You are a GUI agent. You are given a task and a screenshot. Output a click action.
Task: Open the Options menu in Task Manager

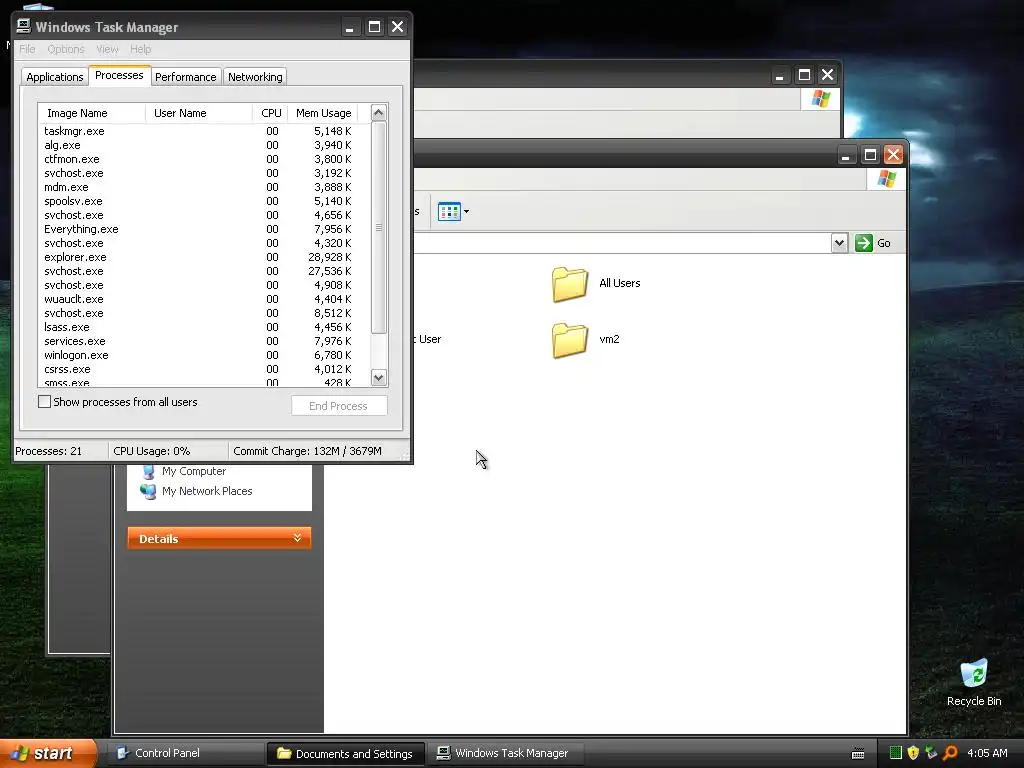coord(66,49)
